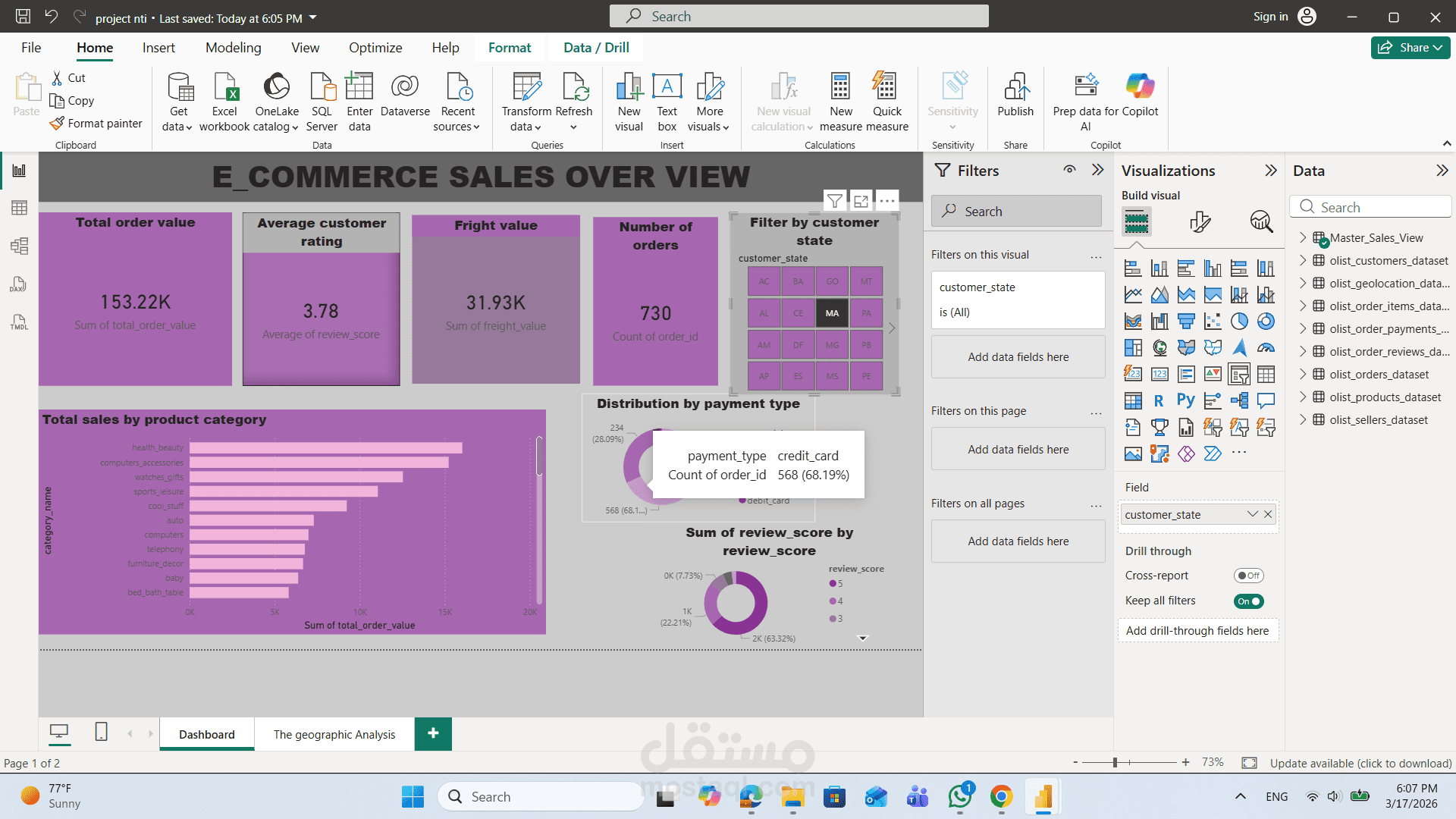1456x819 pixels.
Task: Select the Transform data tool
Action: coord(526,101)
